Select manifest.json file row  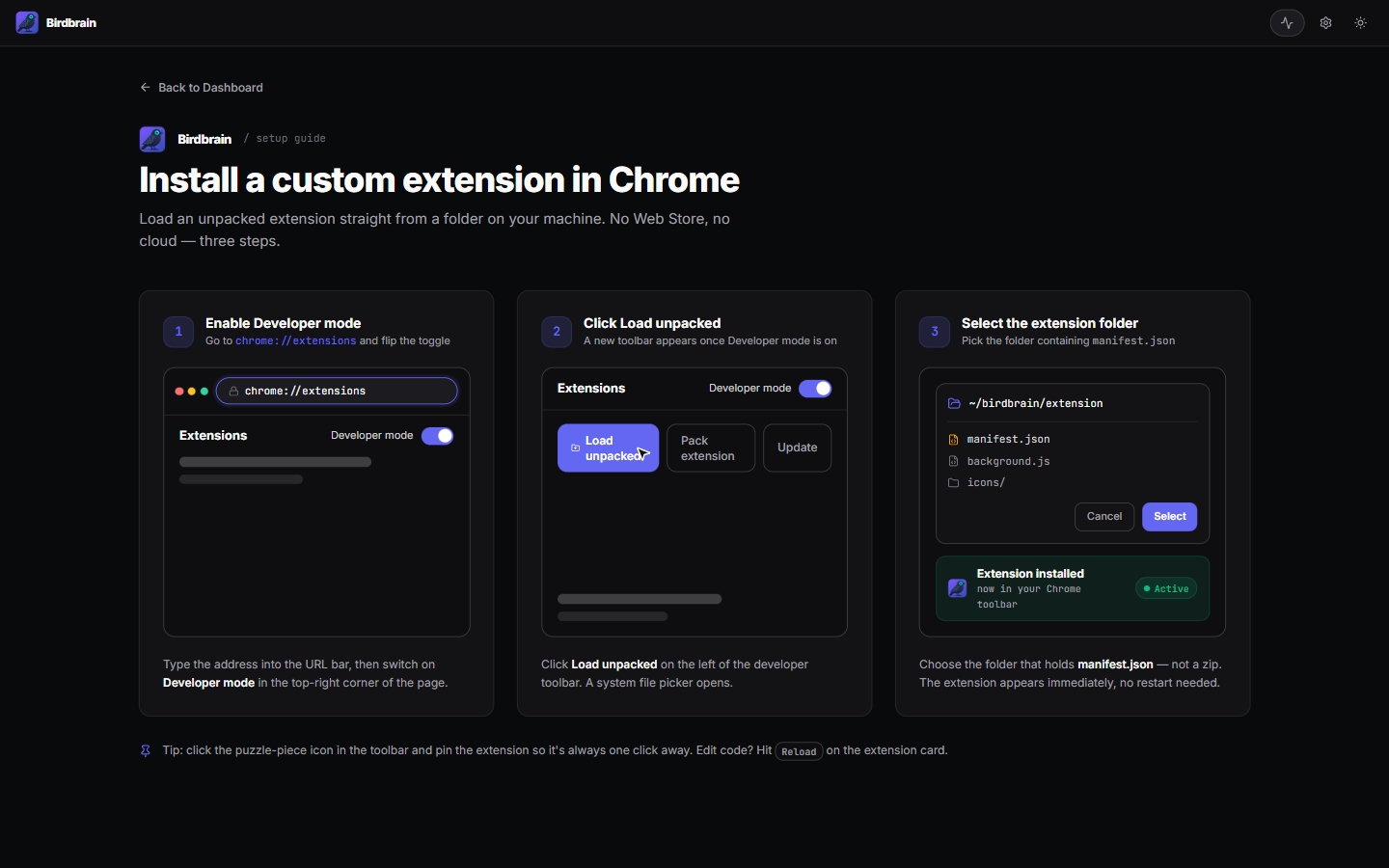1073,439
